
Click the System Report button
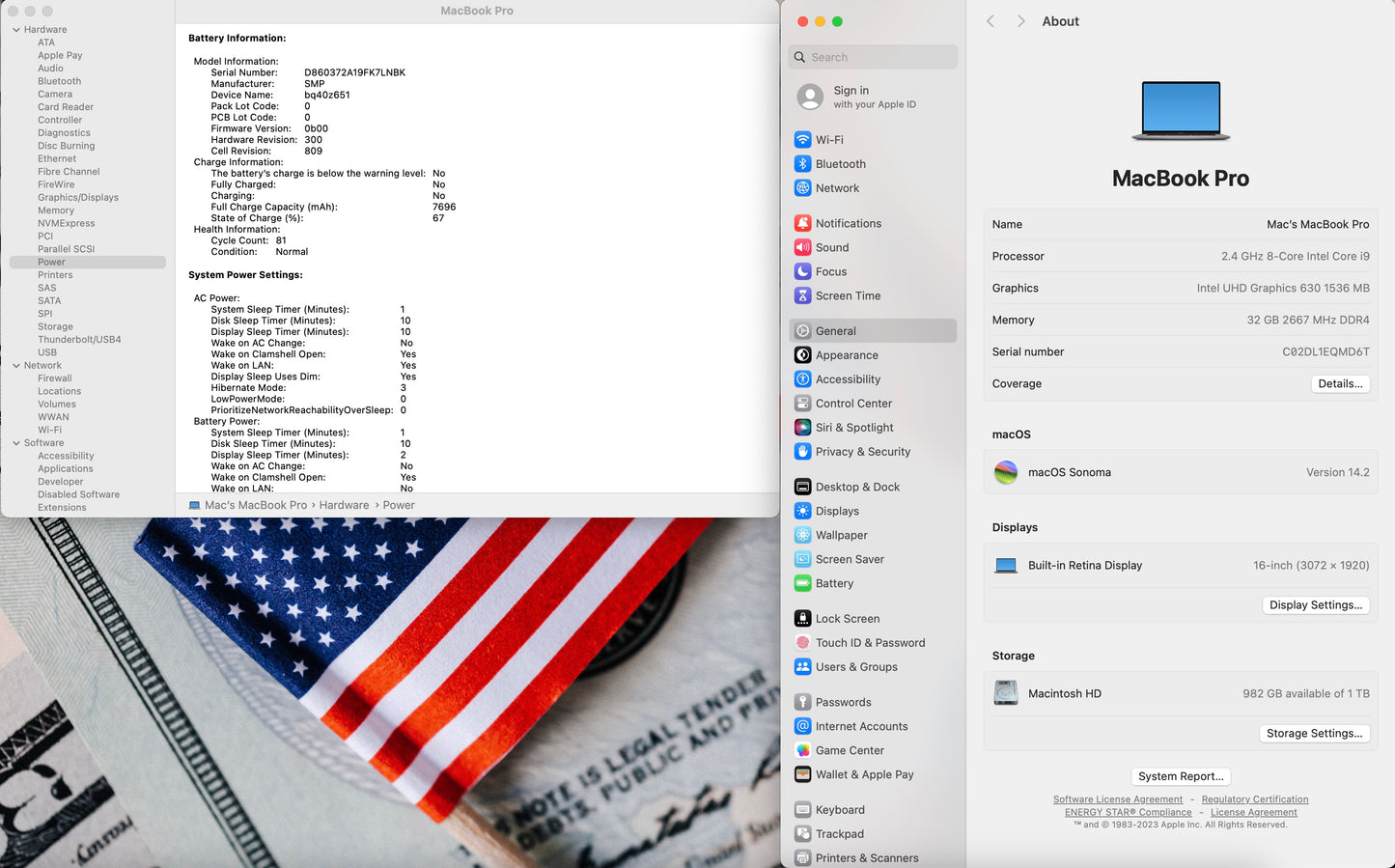pos(1181,776)
